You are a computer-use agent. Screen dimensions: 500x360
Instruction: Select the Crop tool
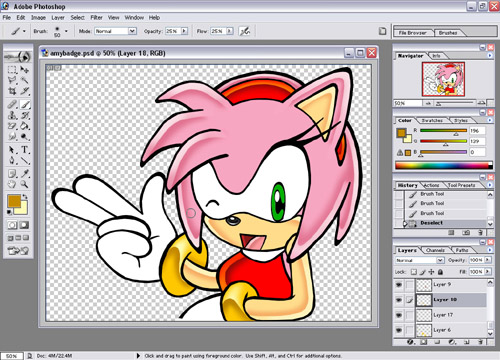coord(12,91)
